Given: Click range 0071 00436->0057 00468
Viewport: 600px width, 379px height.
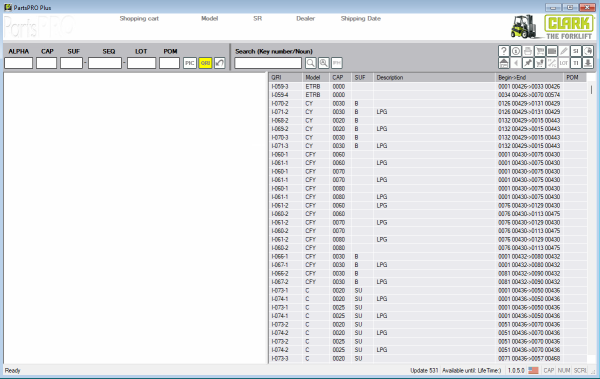Looking at the screenshot, I should point(529,359).
